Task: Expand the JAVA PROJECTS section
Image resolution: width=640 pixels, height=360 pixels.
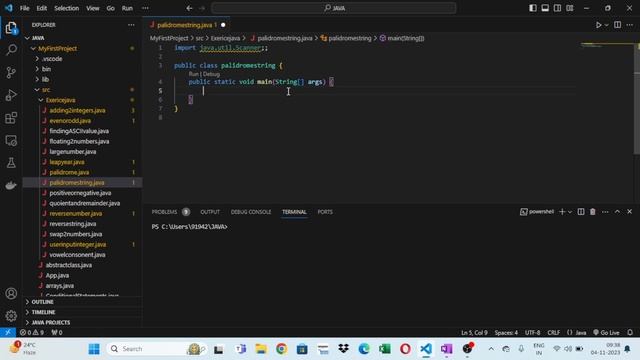Action: (x=50, y=322)
